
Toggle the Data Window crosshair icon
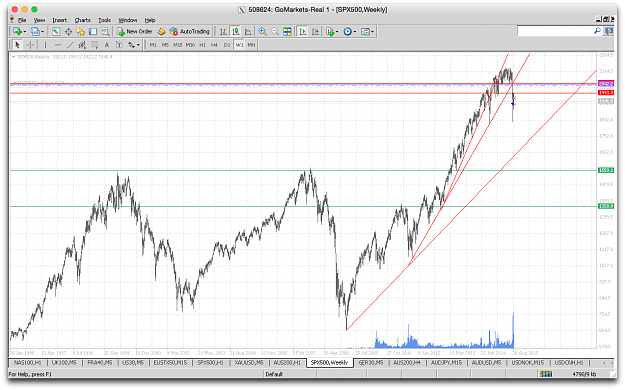[68, 32]
